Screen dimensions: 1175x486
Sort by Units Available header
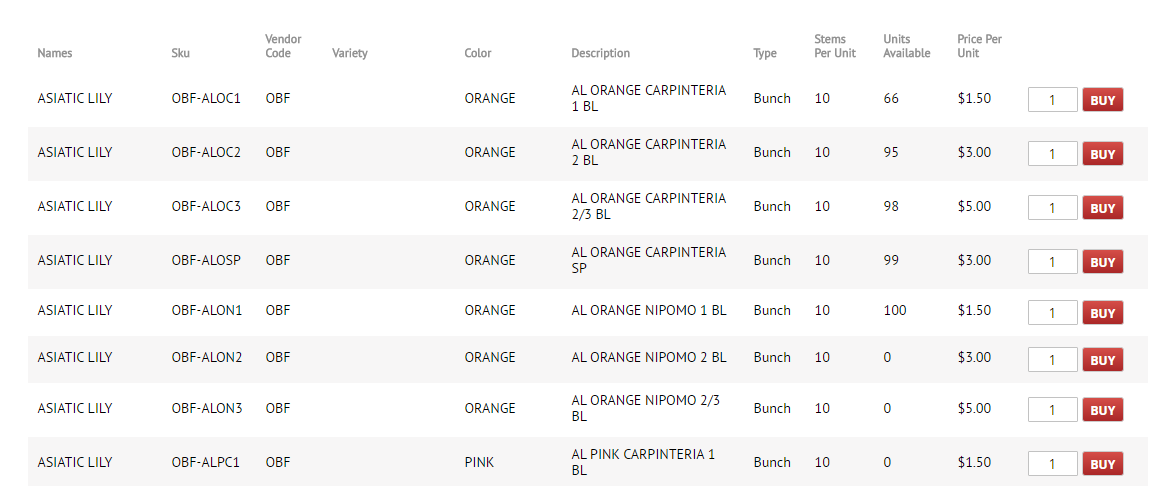[x=906, y=46]
